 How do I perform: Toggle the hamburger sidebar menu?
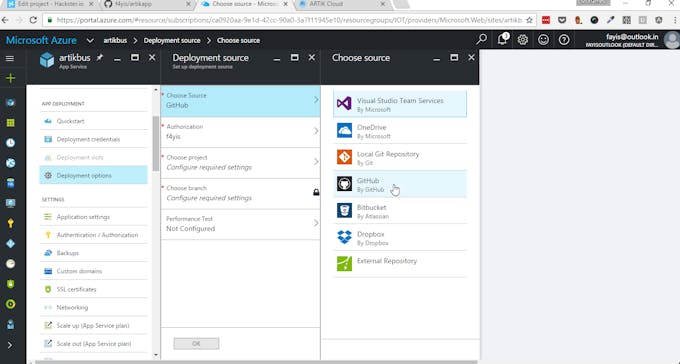coord(10,58)
